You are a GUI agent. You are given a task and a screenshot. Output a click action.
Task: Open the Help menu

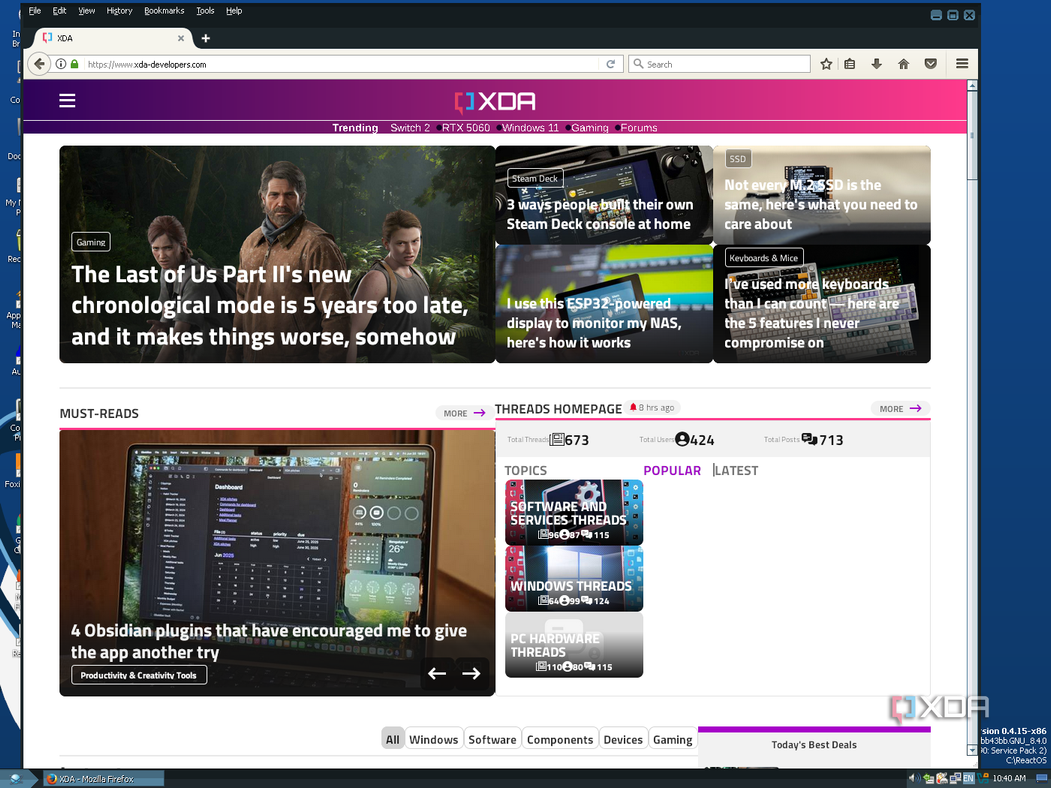coord(234,11)
